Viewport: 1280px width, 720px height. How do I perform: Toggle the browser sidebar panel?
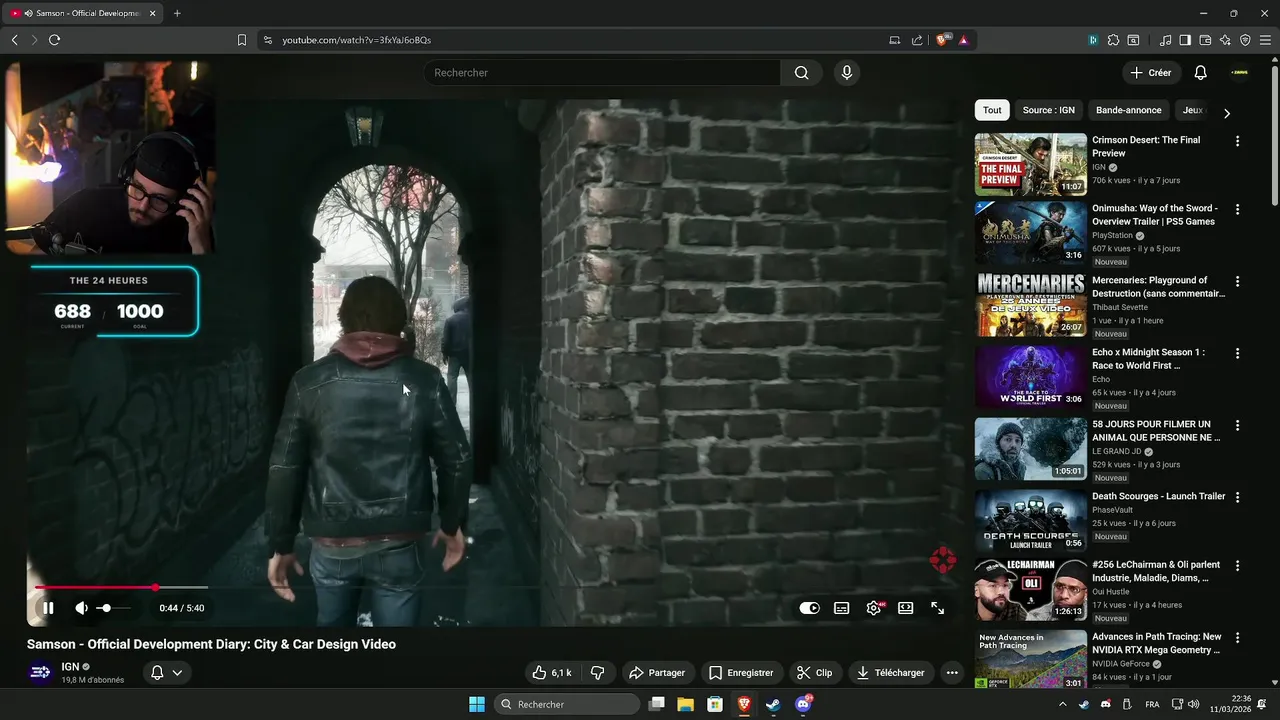coord(1185,40)
